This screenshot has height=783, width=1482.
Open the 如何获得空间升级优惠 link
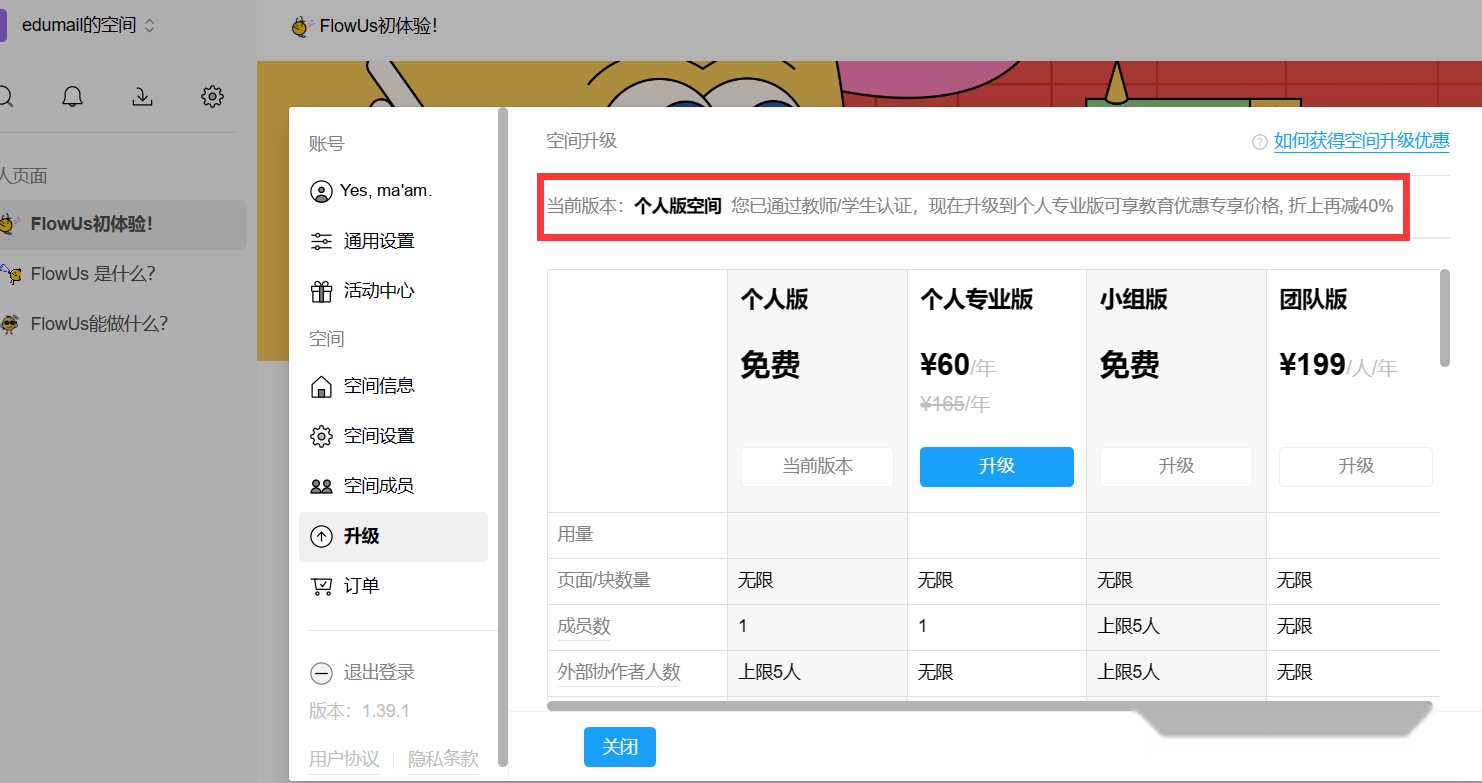(x=1362, y=141)
